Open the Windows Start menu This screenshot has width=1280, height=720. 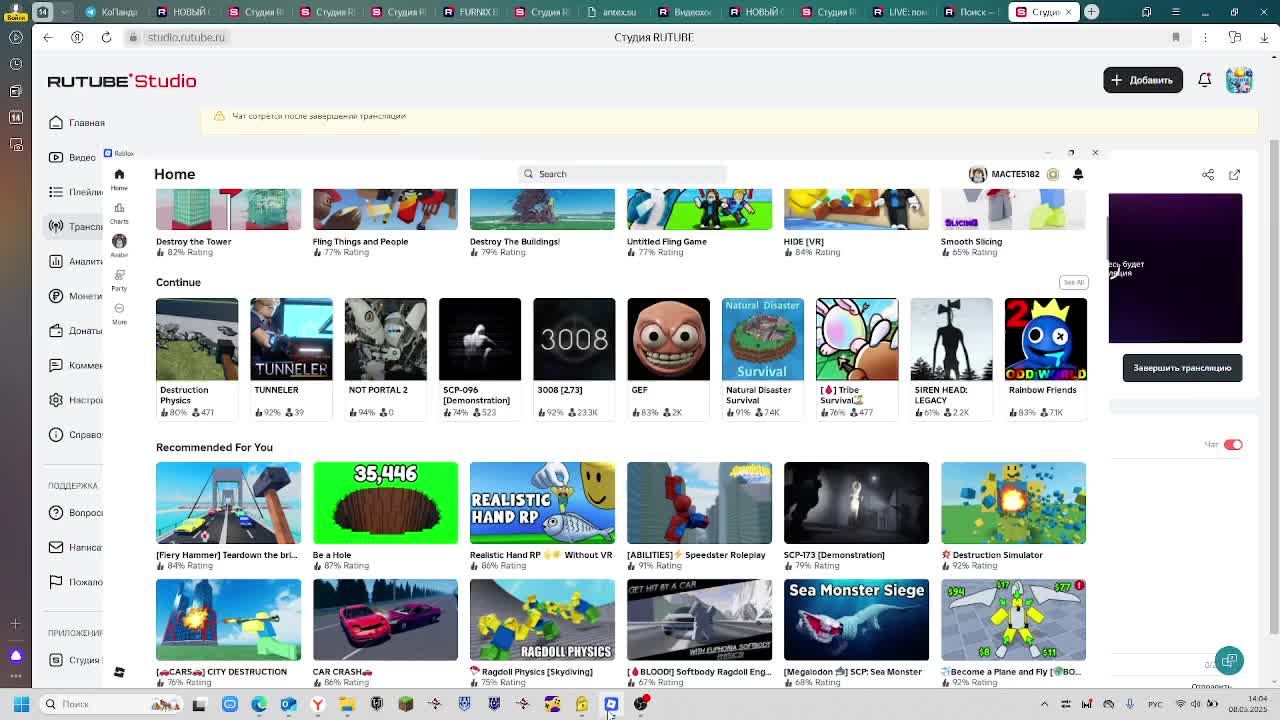coord(20,704)
